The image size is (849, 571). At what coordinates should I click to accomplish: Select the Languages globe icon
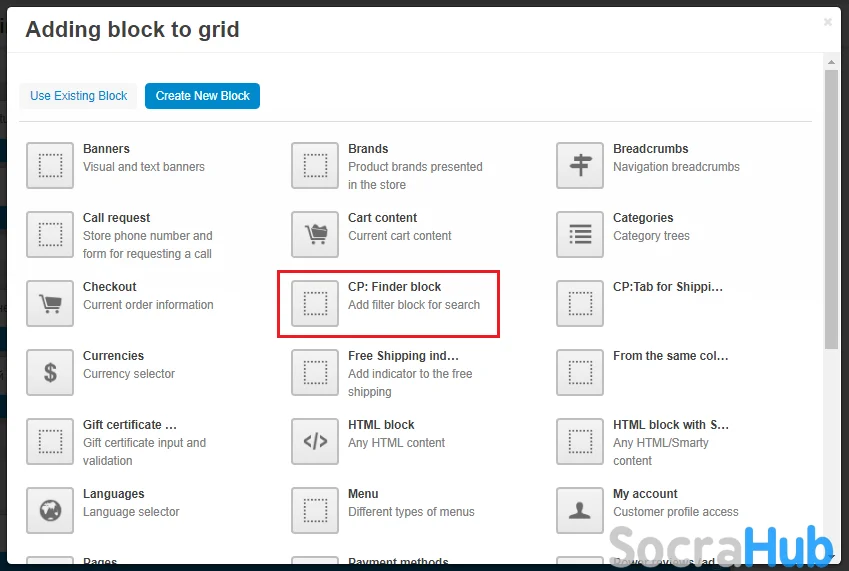(50, 510)
